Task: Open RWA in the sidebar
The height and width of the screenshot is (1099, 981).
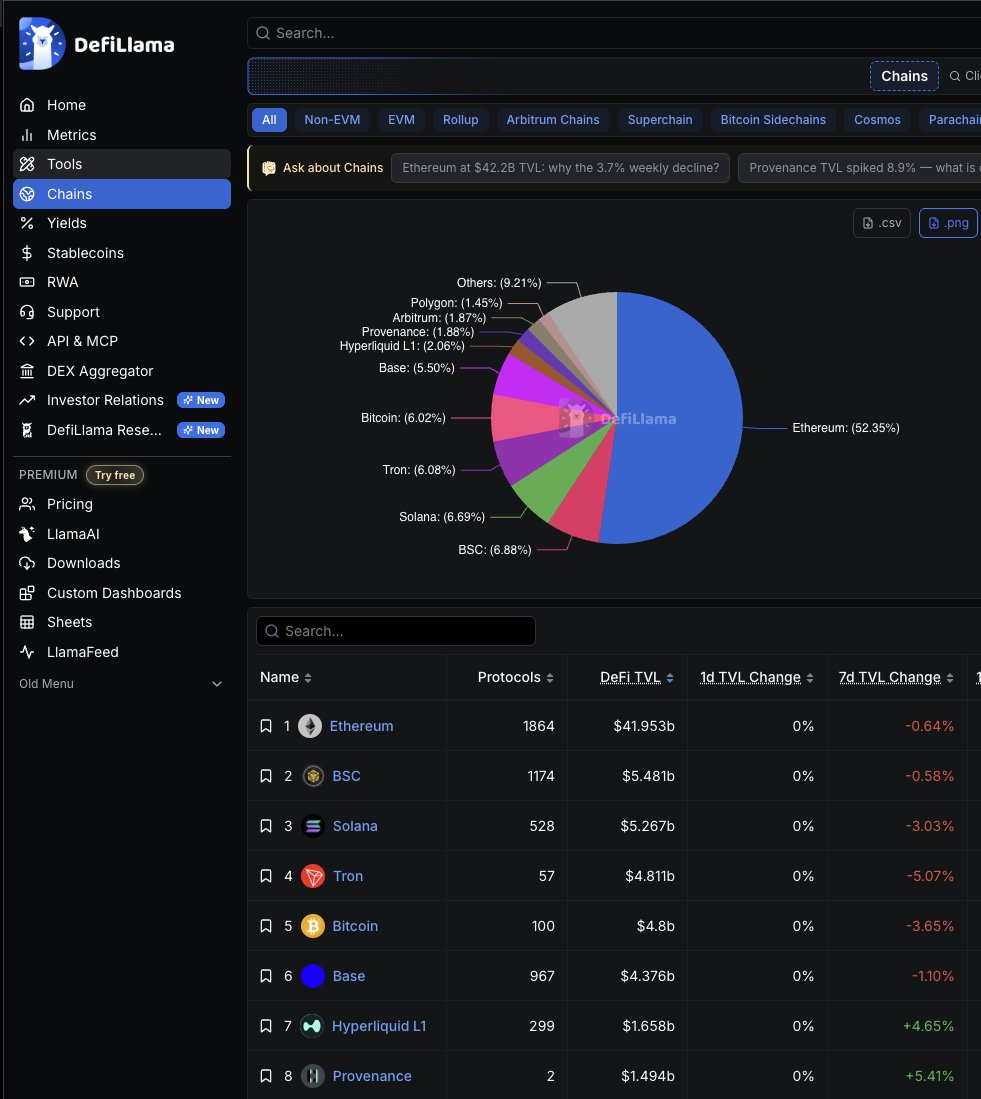Action: [121, 282]
